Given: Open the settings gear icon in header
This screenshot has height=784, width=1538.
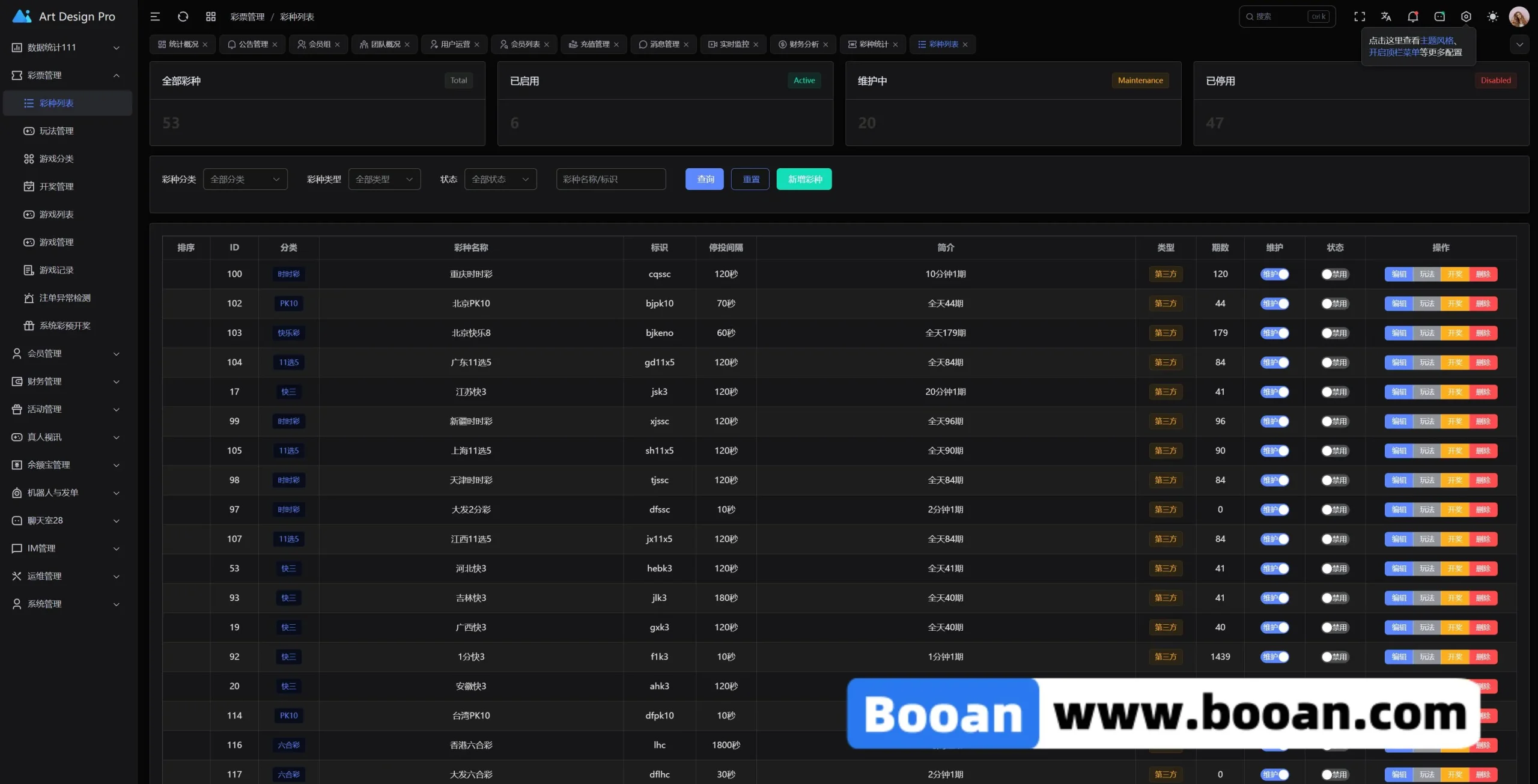Looking at the screenshot, I should [x=1466, y=17].
